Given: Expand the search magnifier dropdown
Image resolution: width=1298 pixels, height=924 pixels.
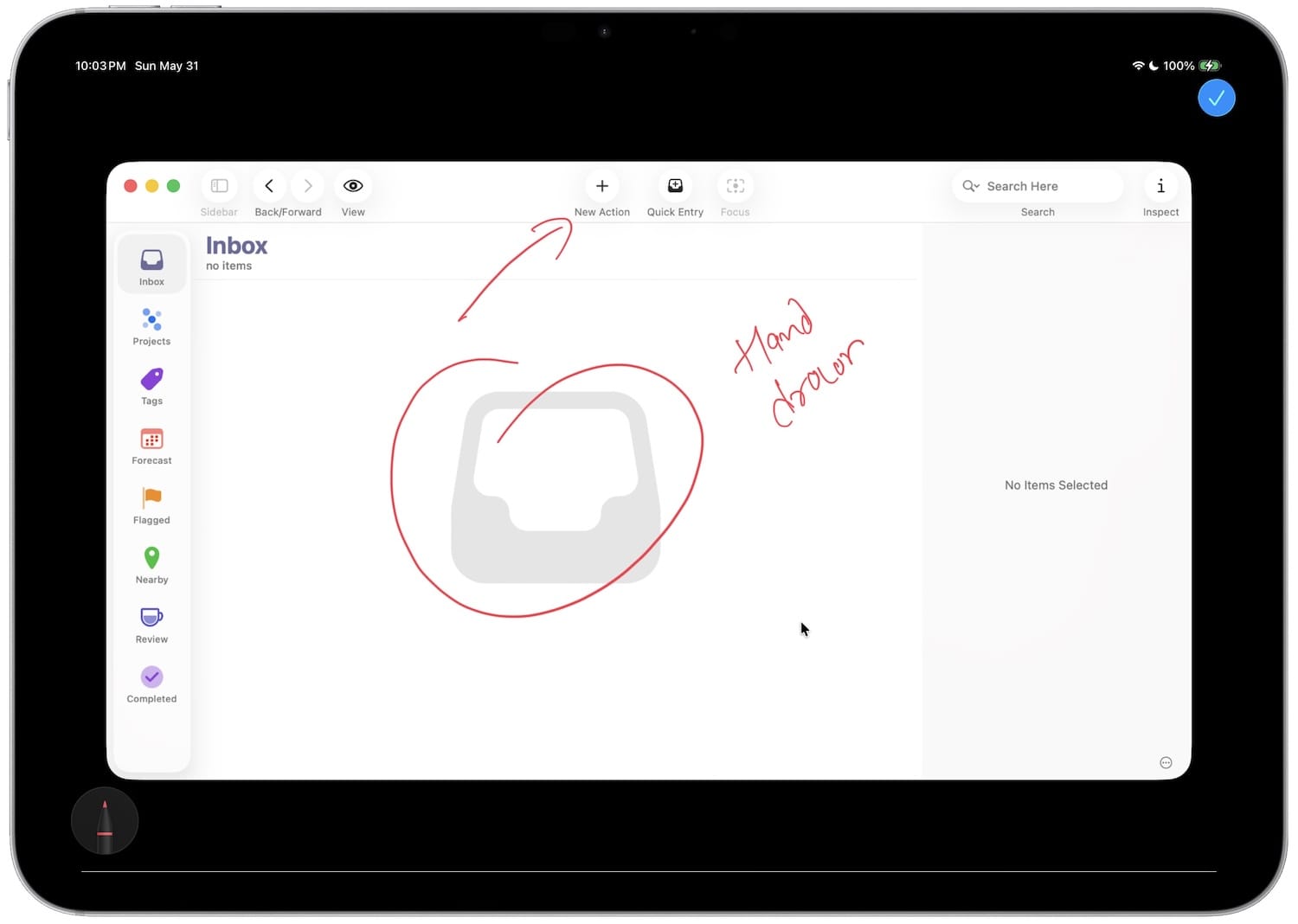Looking at the screenshot, I should click(x=971, y=186).
